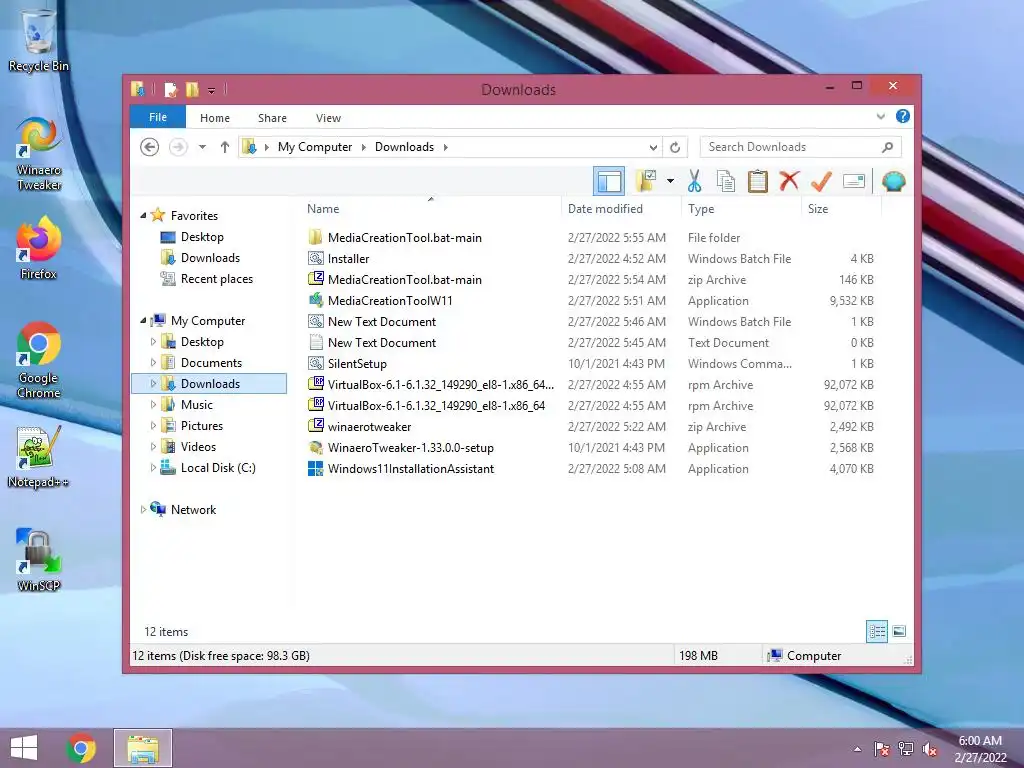Go up one level with Up arrow
The image size is (1024, 768).
pyautogui.click(x=225, y=147)
